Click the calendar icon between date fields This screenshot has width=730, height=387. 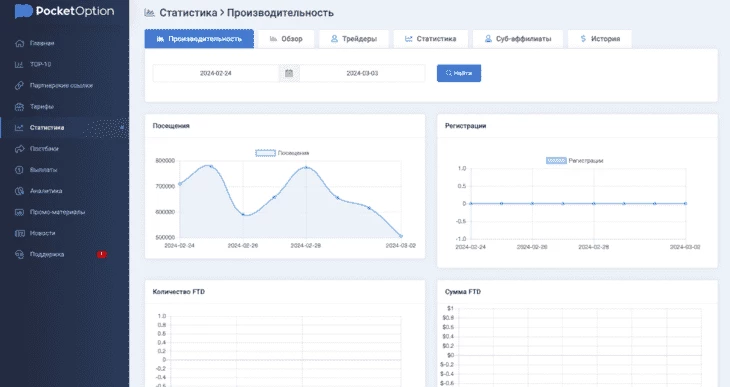(x=289, y=73)
